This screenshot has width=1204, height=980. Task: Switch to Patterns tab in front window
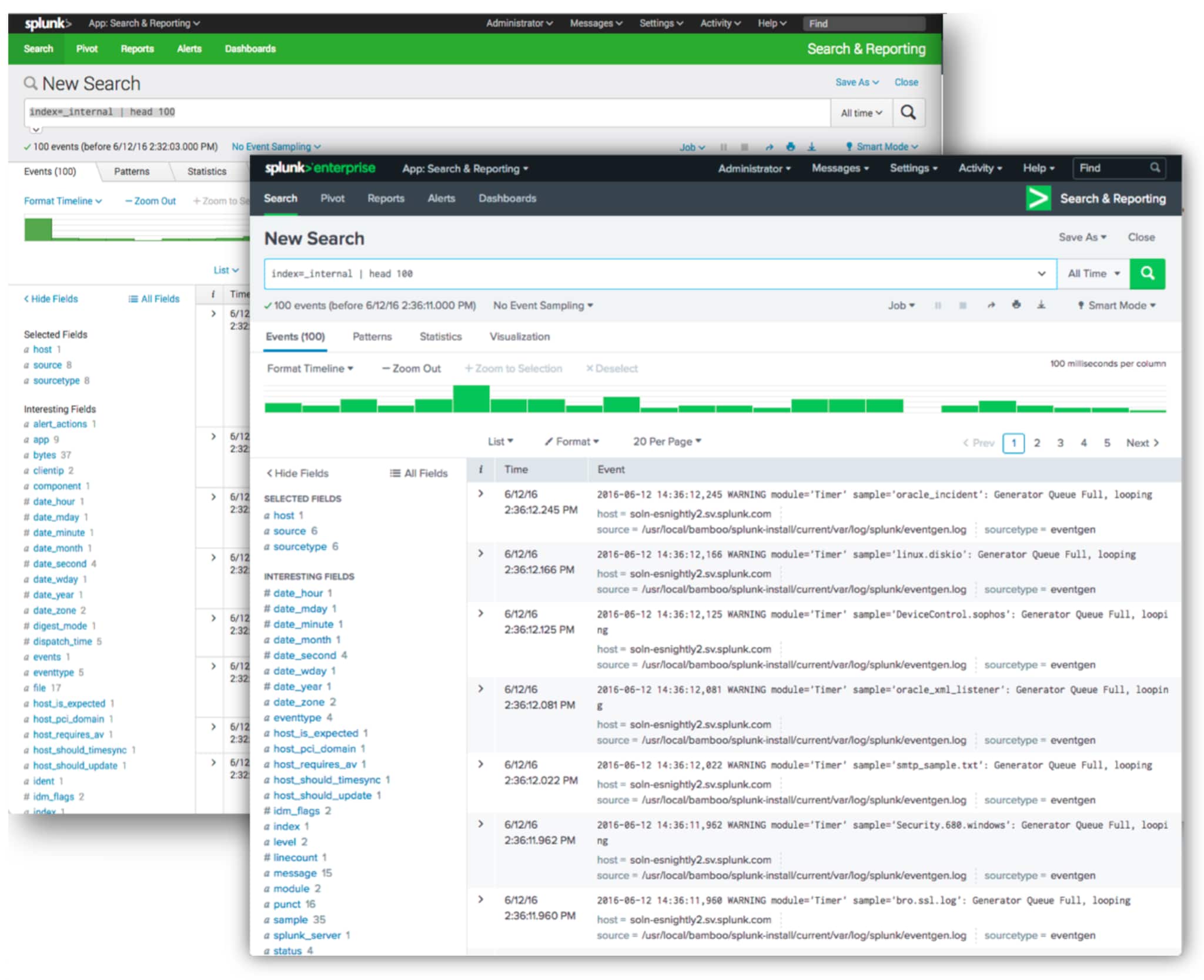(372, 336)
